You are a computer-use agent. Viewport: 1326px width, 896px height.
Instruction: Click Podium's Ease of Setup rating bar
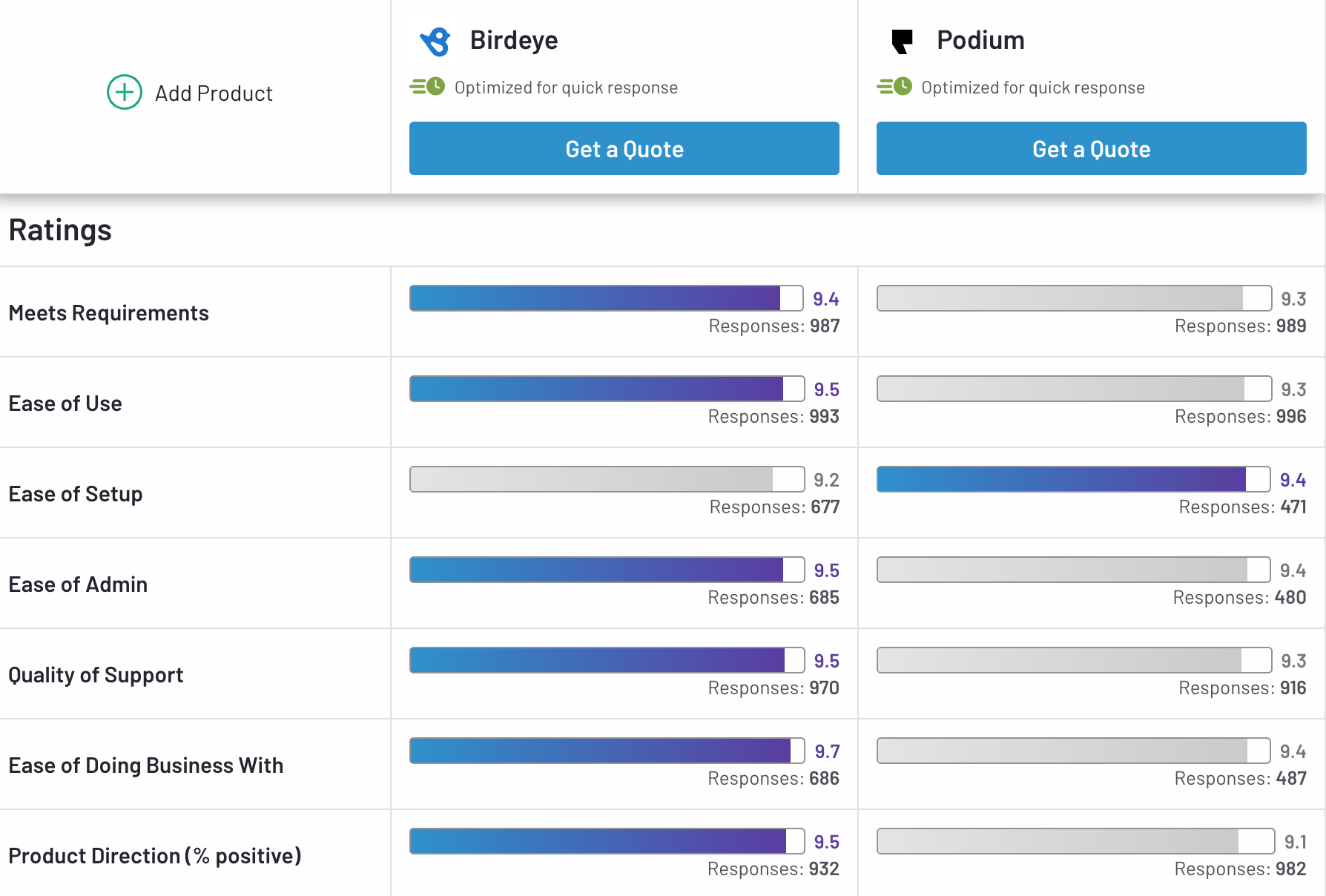click(1073, 479)
